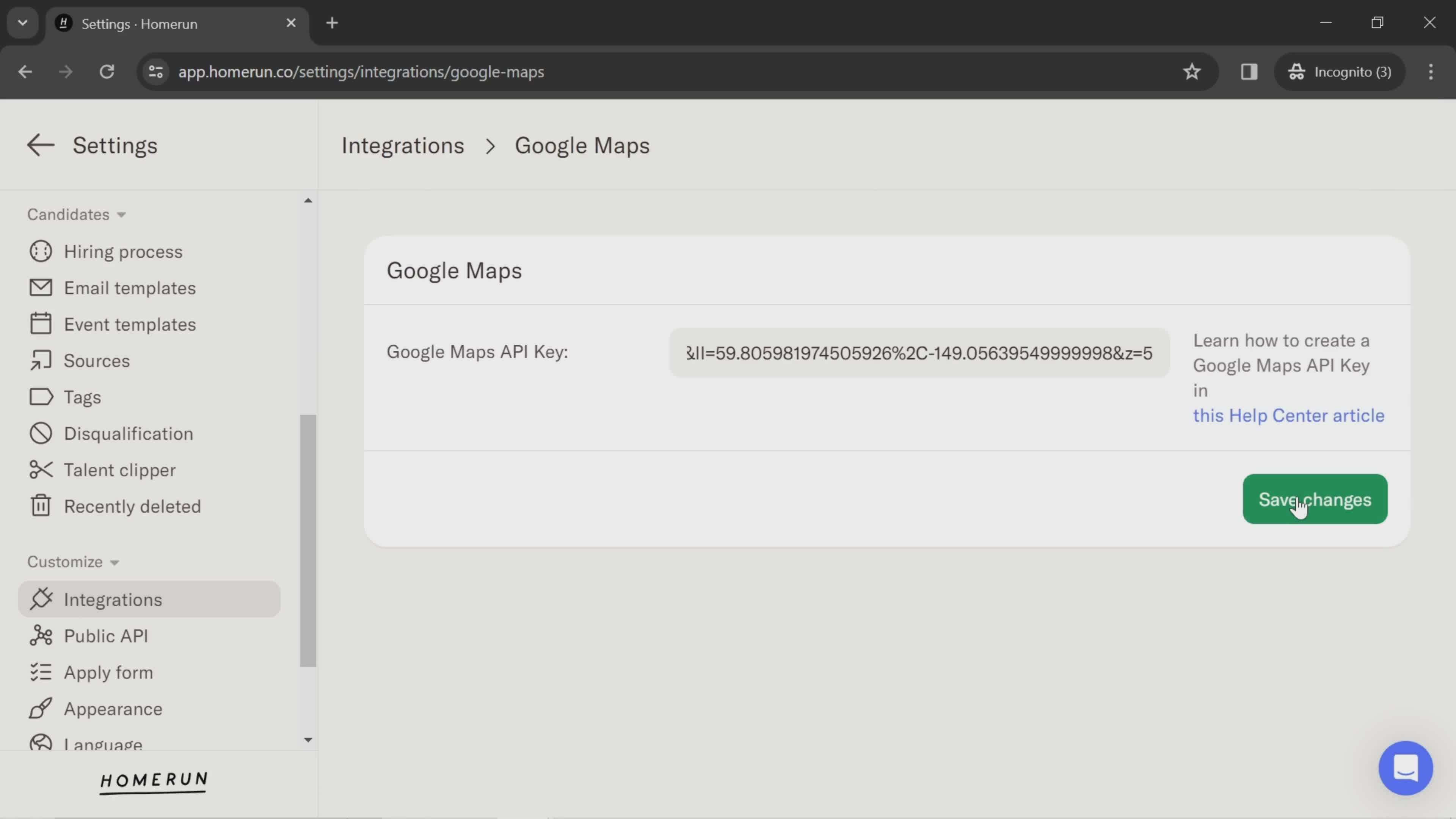Click the browser address bar URL
This screenshot has height=819, width=1456.
click(x=361, y=72)
